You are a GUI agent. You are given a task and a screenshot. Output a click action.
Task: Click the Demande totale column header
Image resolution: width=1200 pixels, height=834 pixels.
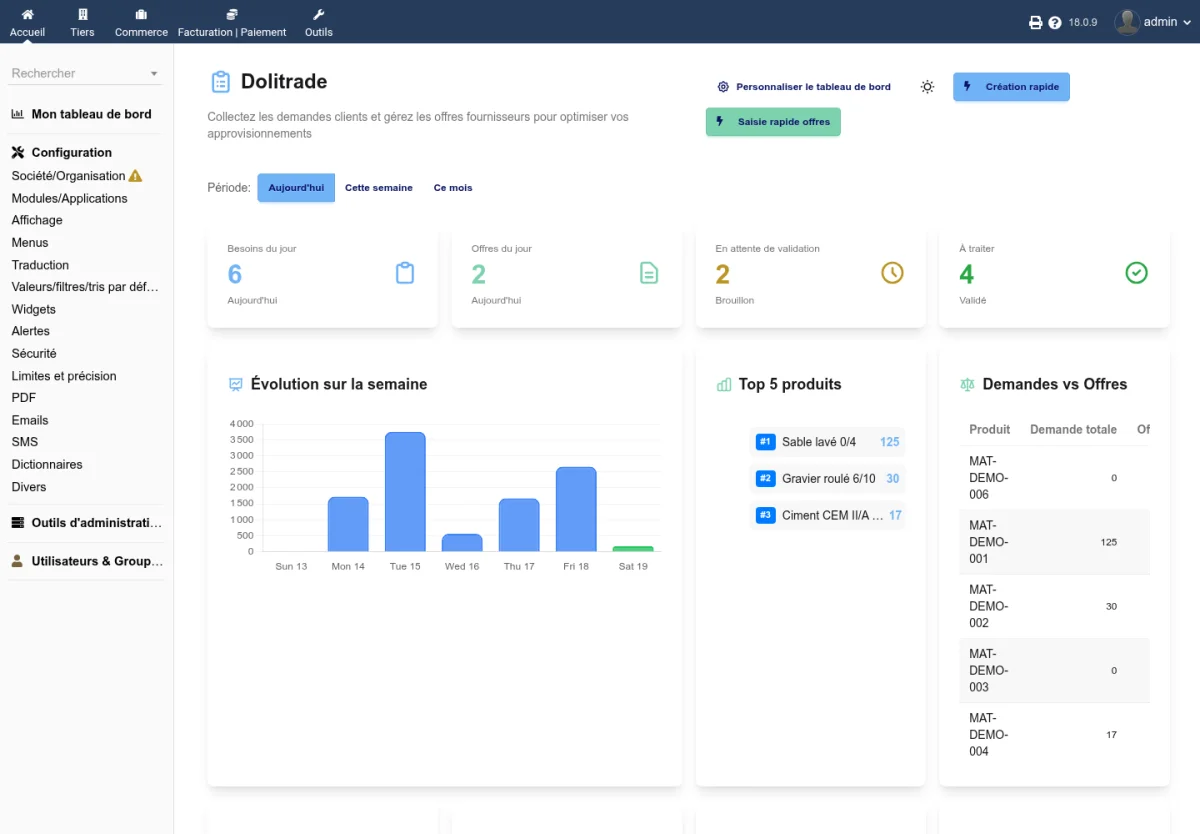click(1073, 429)
